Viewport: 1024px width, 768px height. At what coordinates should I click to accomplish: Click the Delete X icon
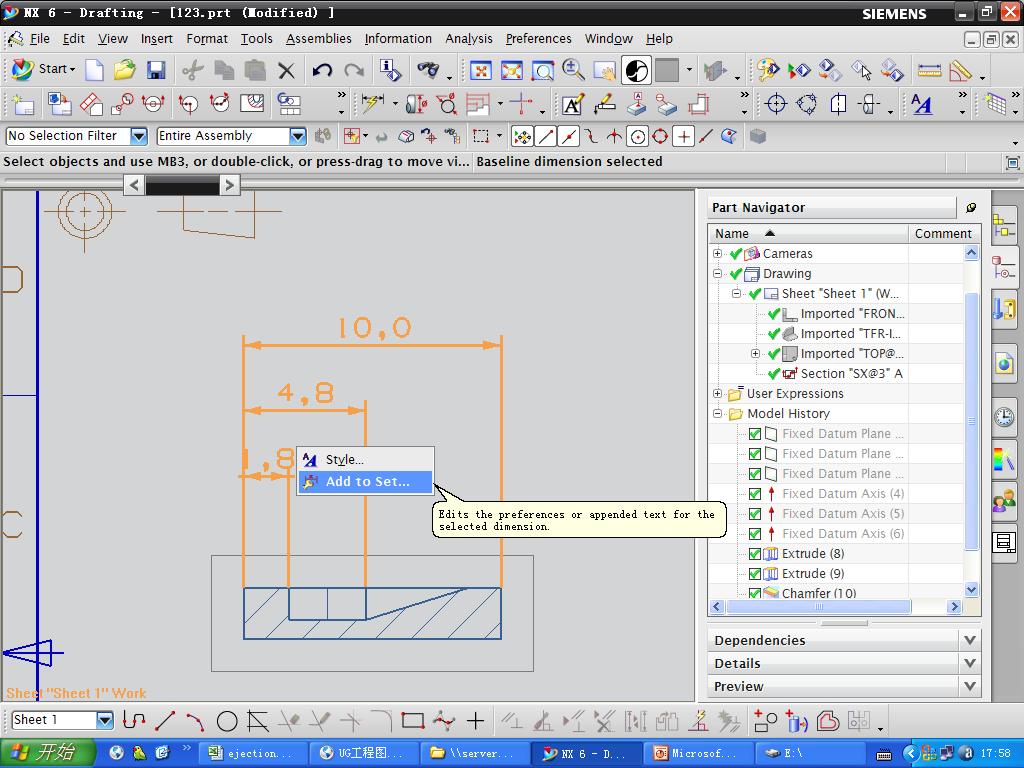287,70
